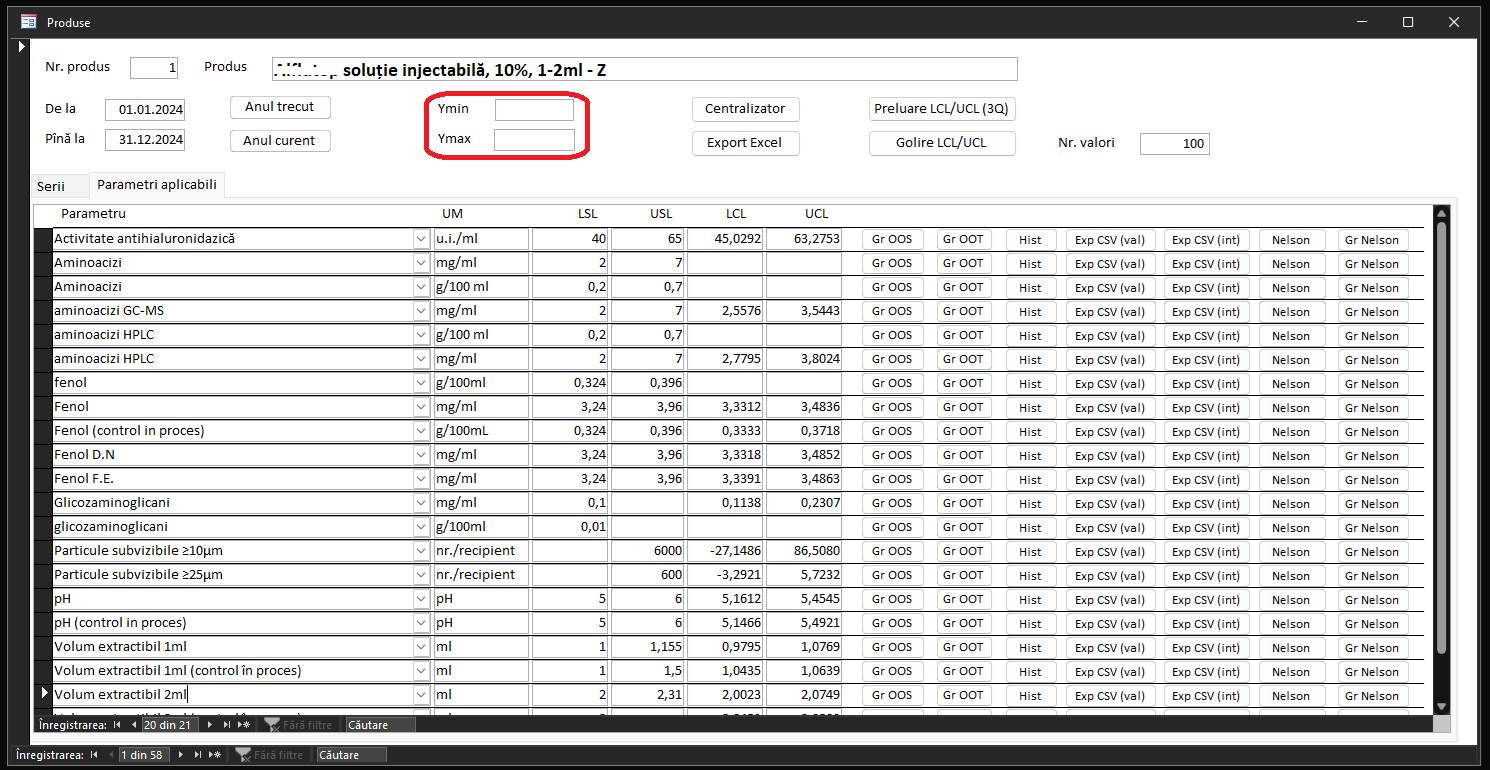Go to first record in '20 din 21' navigator
Viewport: 1490px width, 770px height.
click(x=117, y=724)
